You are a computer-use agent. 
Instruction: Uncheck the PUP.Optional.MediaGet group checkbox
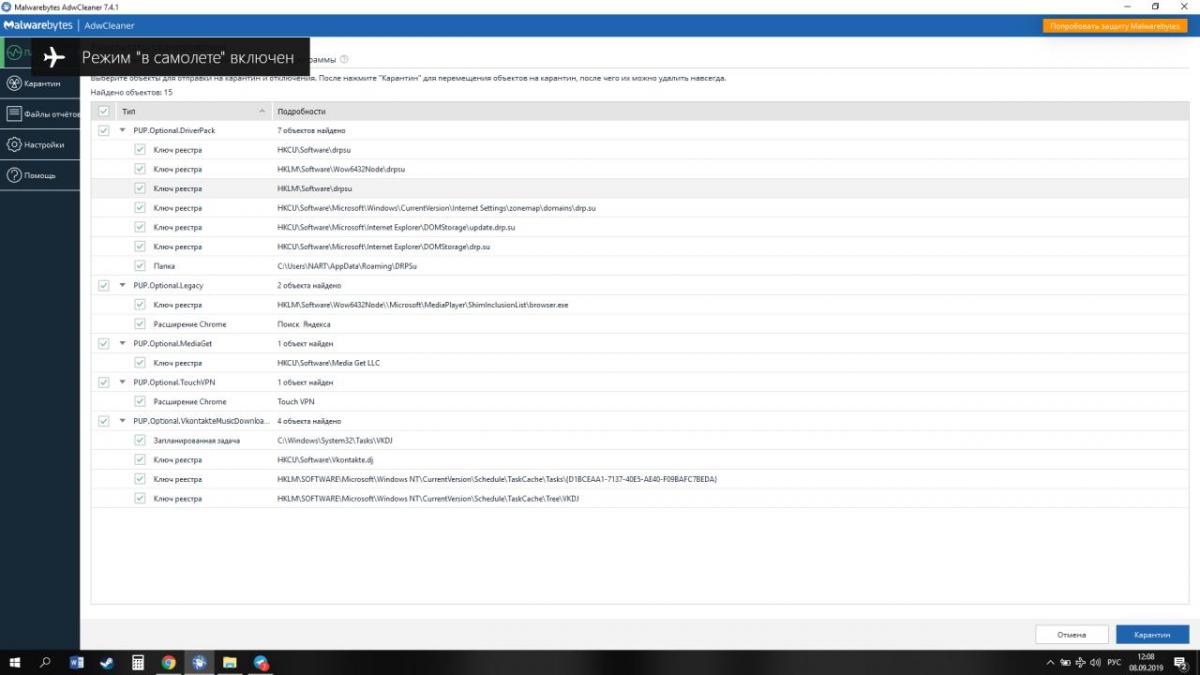[x=104, y=343]
